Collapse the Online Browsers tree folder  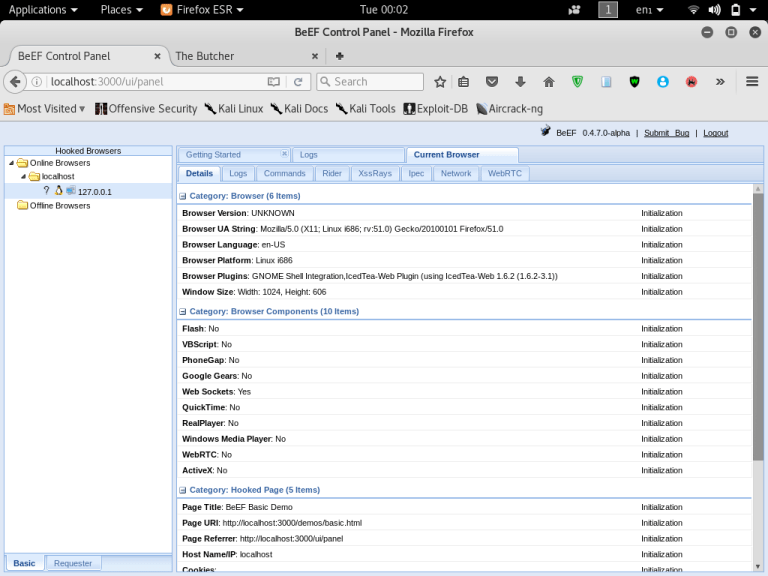11,163
